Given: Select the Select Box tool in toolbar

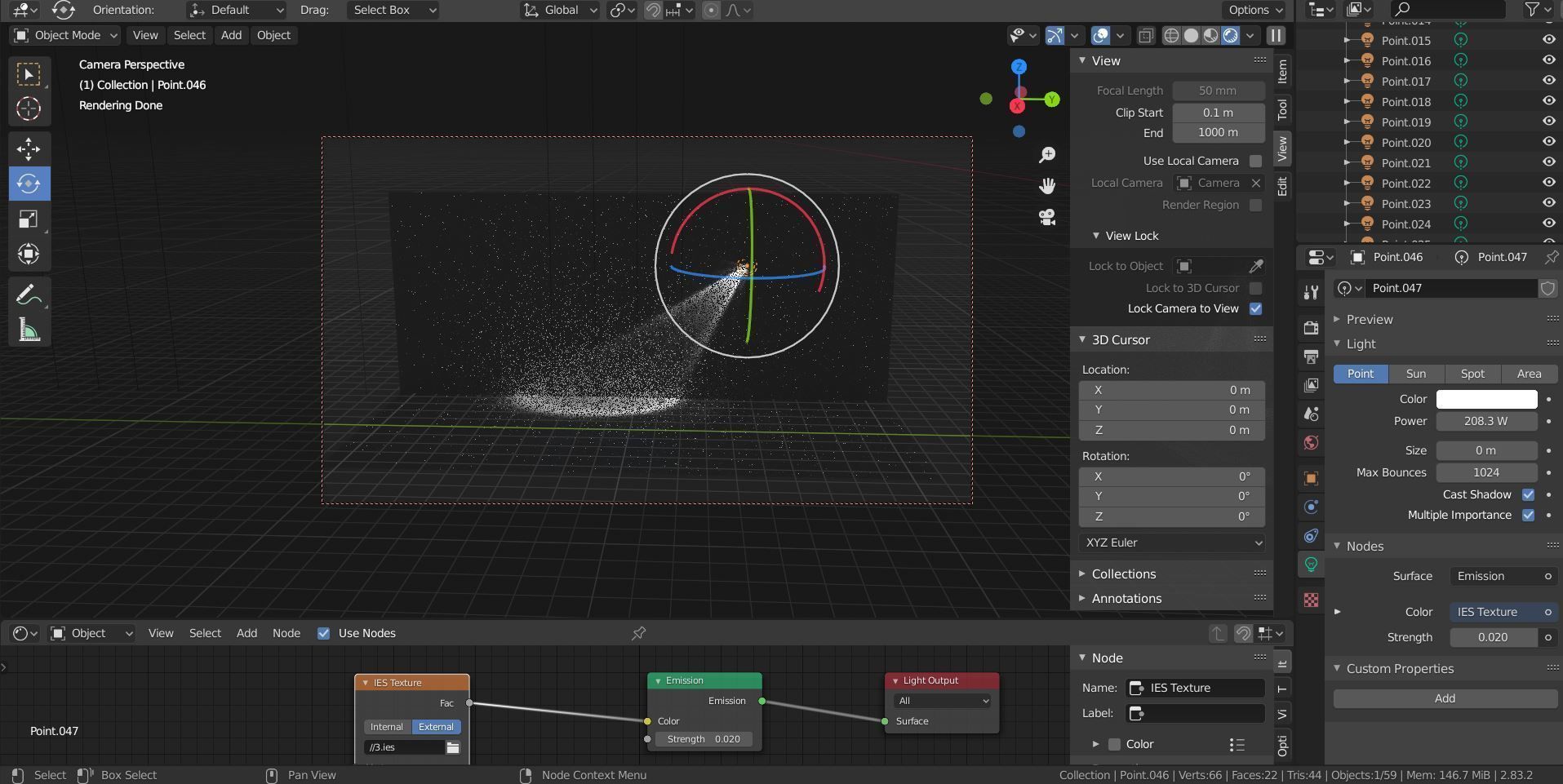Looking at the screenshot, I should (x=29, y=74).
